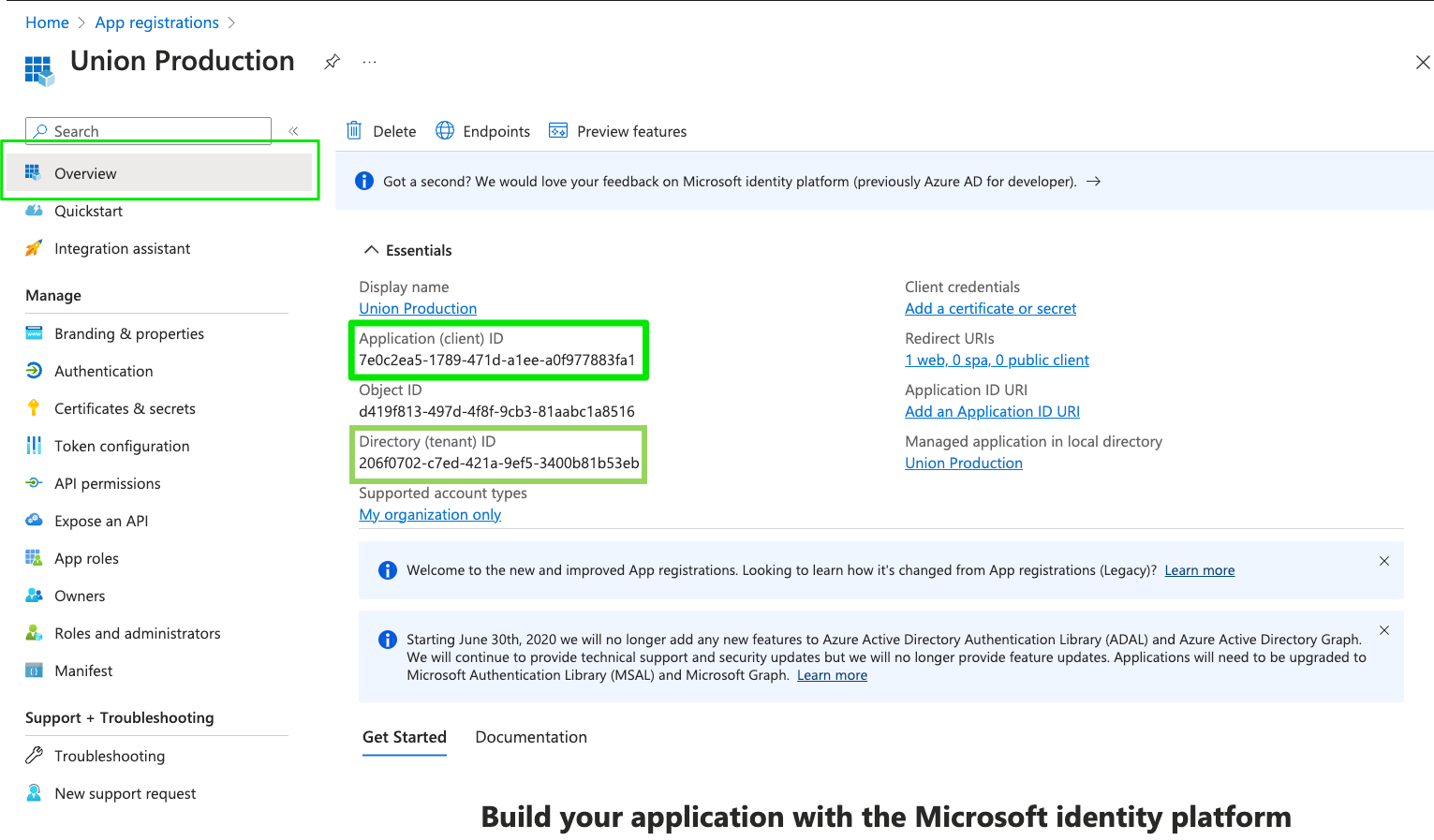
Task: Switch to the Documentation tab
Action: tap(531, 737)
